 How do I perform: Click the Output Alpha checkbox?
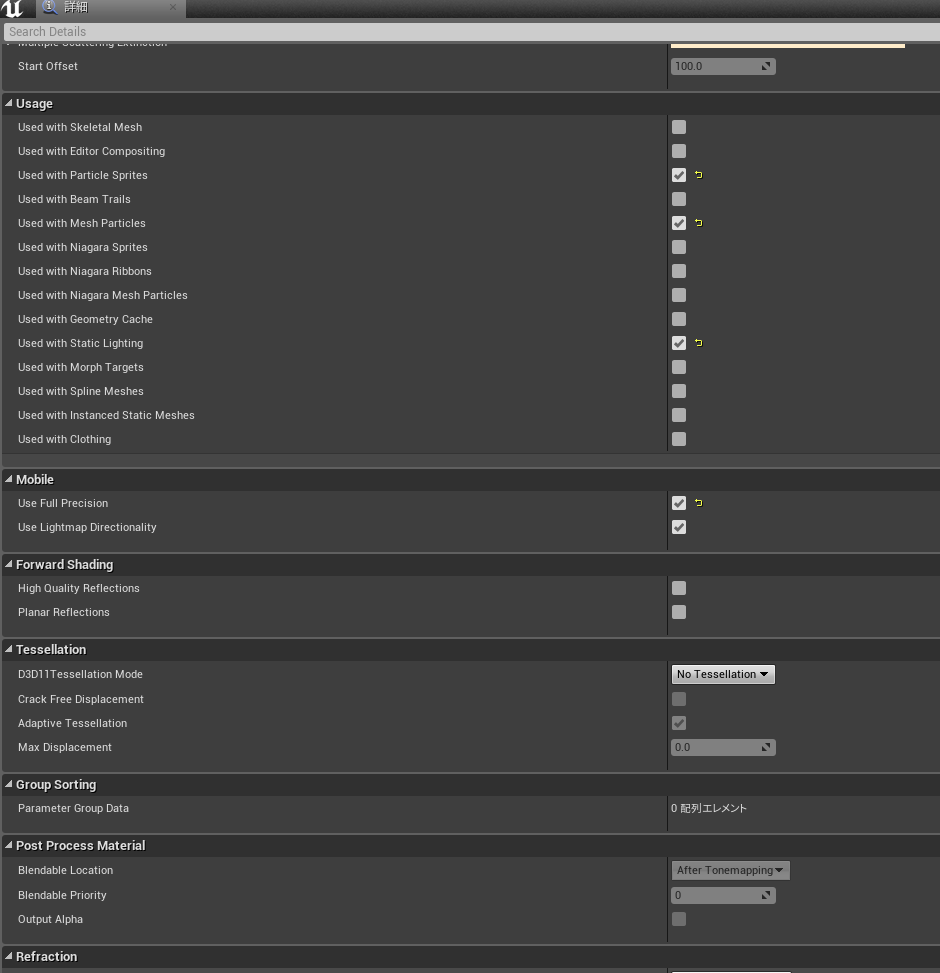point(679,919)
